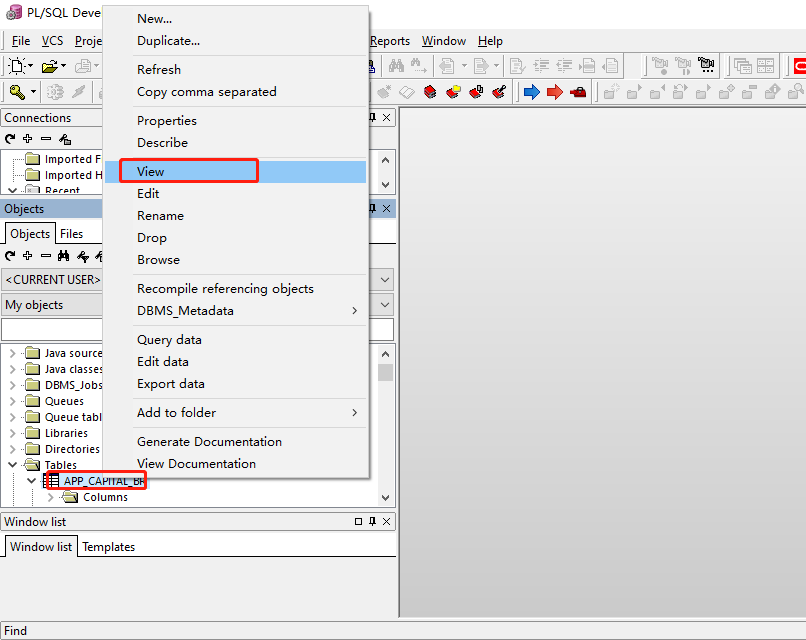
Task: Expand the Queues folder
Action: 13,401
